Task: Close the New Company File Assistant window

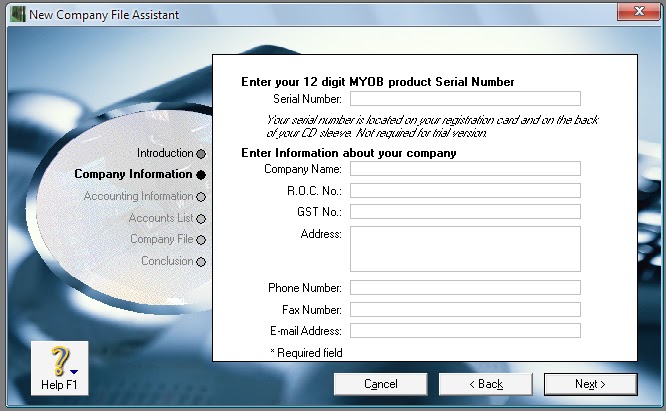Action: tap(638, 11)
